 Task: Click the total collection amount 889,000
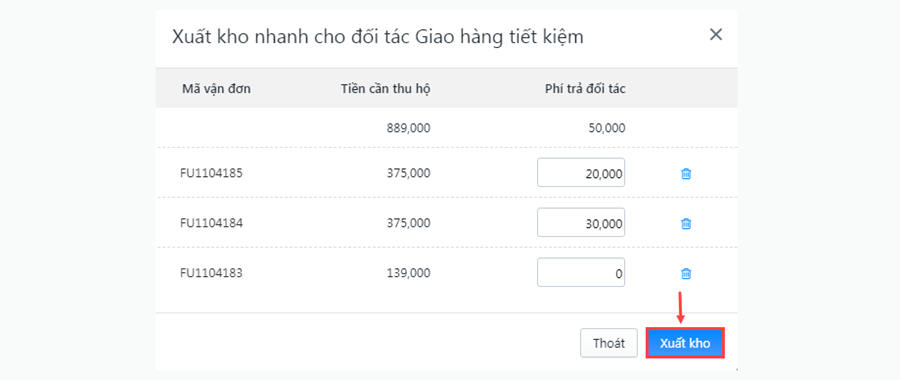409,127
